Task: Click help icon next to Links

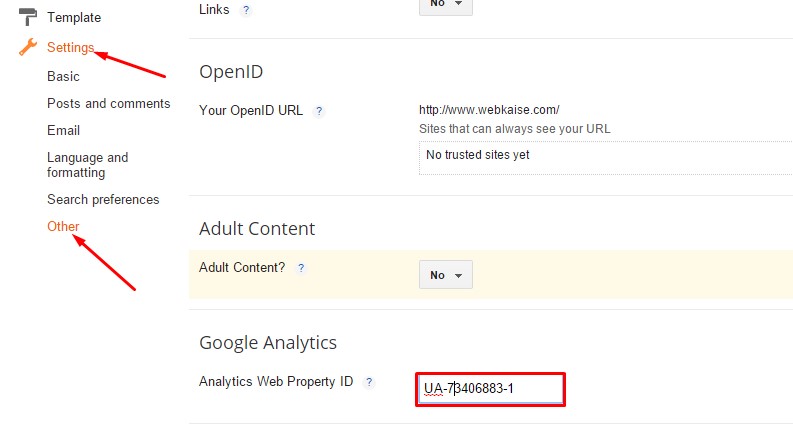Action: 246,10
